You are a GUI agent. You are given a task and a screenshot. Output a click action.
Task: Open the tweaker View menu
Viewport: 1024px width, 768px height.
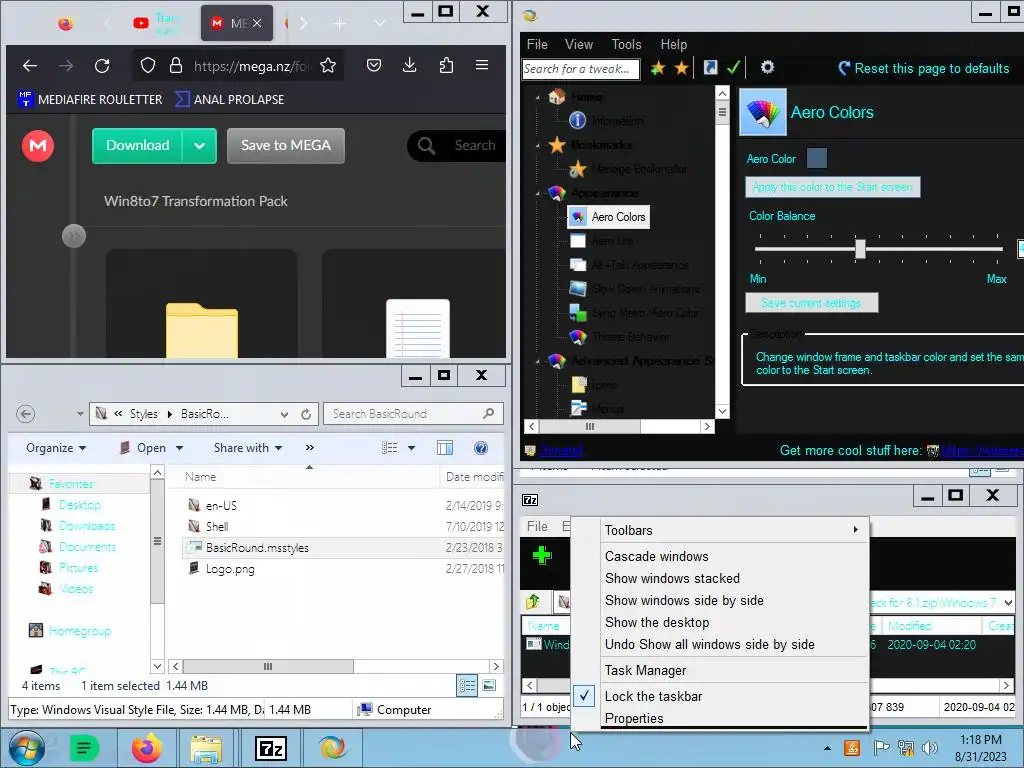coord(579,44)
